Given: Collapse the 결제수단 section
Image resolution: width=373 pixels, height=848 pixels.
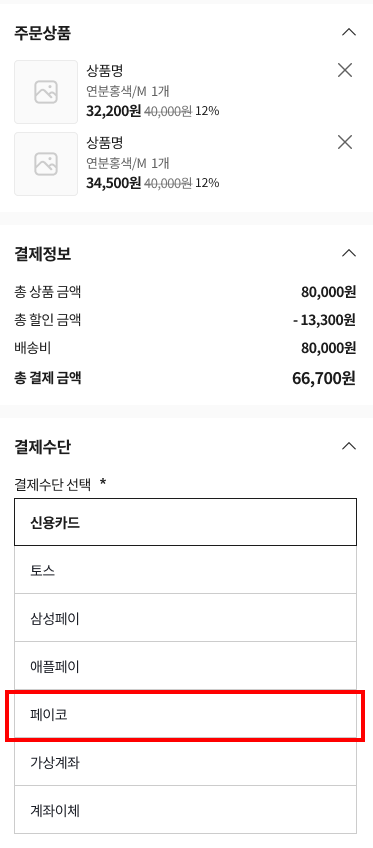Looking at the screenshot, I should click(x=349, y=446).
